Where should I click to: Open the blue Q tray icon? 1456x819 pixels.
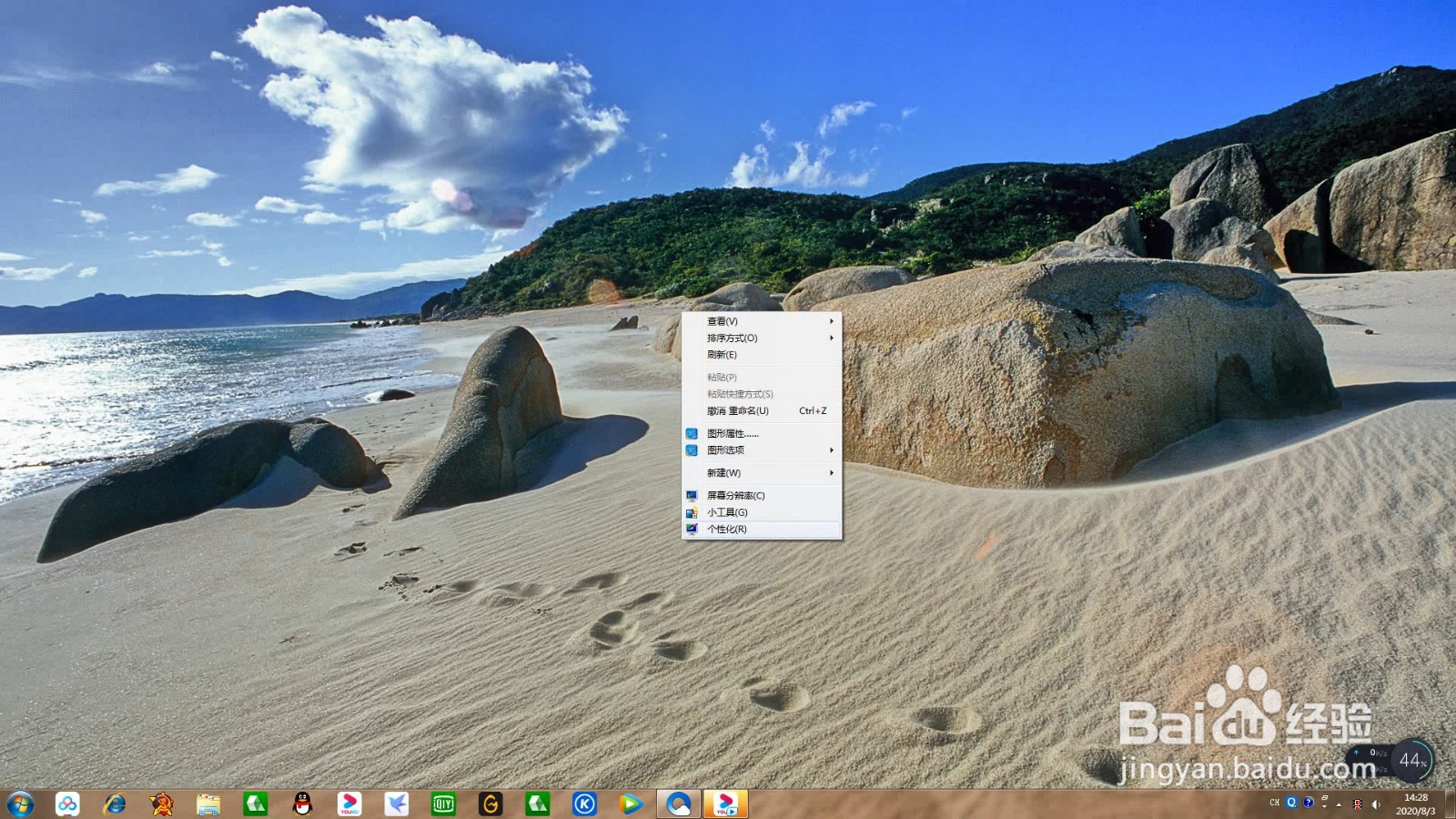1291,803
